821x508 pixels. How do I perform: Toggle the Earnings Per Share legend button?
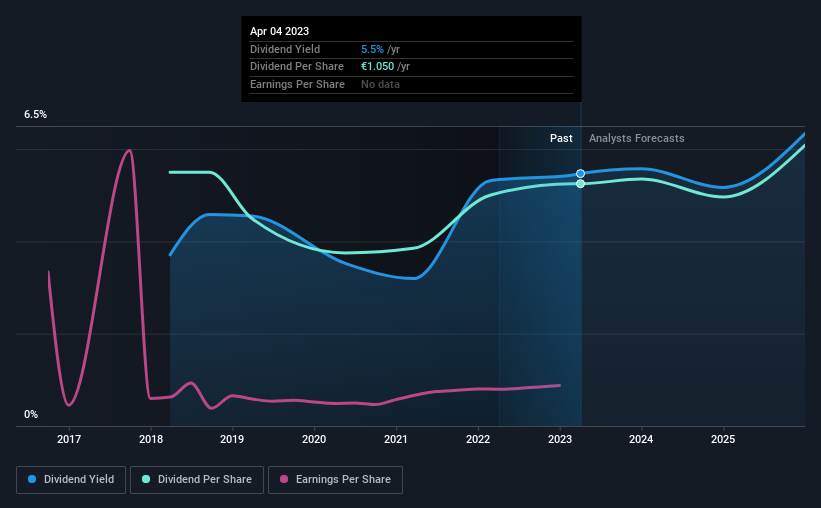[335, 480]
